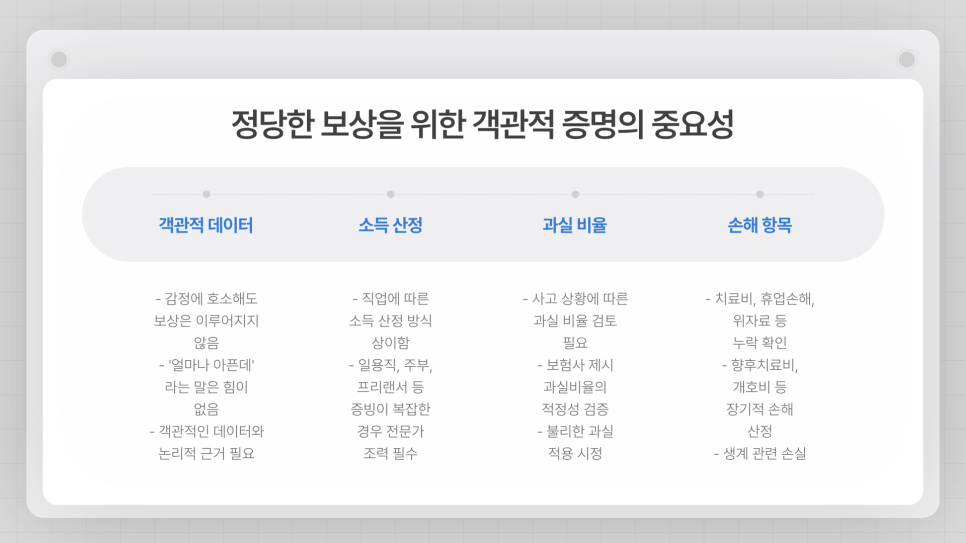Click the line '- 향후치료비,'
The height and width of the screenshot is (543, 966).
tap(760, 365)
